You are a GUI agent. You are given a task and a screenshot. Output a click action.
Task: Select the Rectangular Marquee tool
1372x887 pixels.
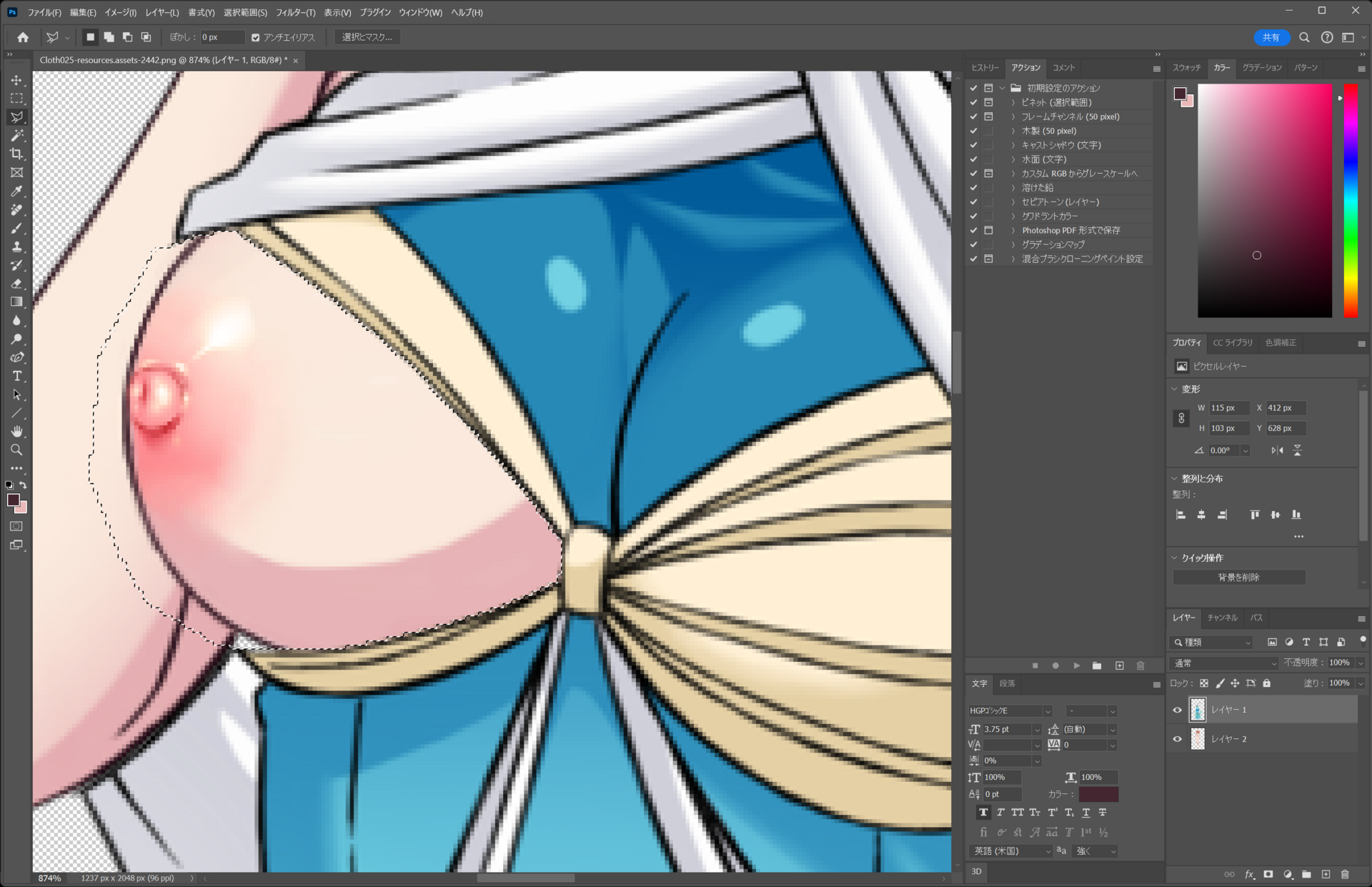(x=16, y=99)
